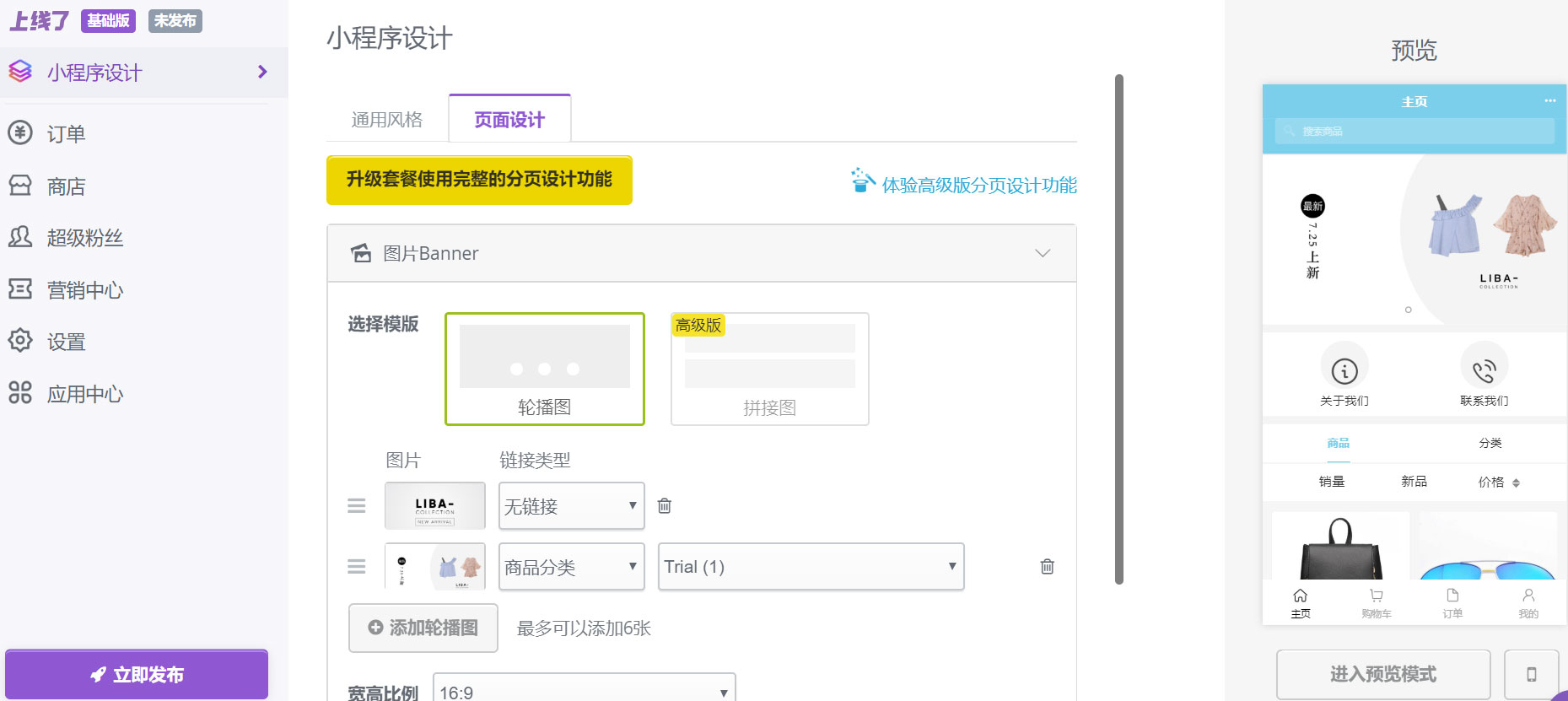Open 应用中心 menu item
This screenshot has height=701, width=1568.
[x=85, y=394]
